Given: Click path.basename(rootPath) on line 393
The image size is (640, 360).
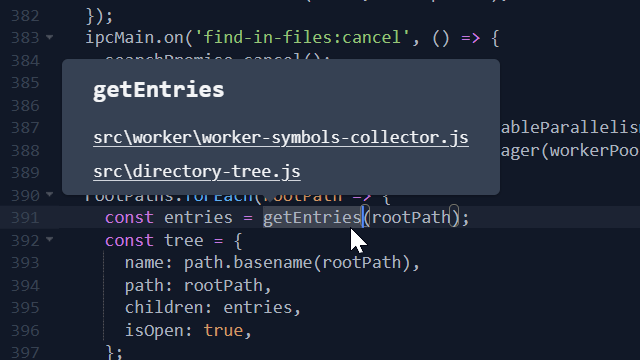Looking at the screenshot, I should coord(297,262).
